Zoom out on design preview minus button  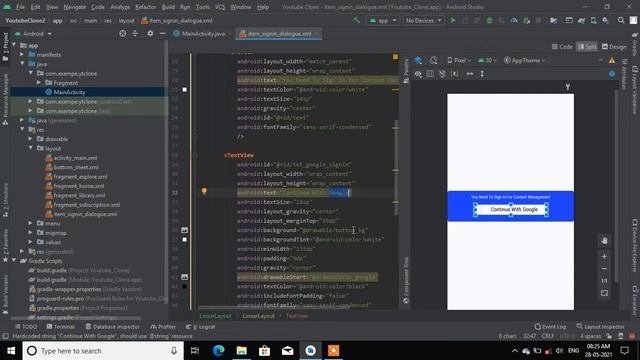point(604,269)
